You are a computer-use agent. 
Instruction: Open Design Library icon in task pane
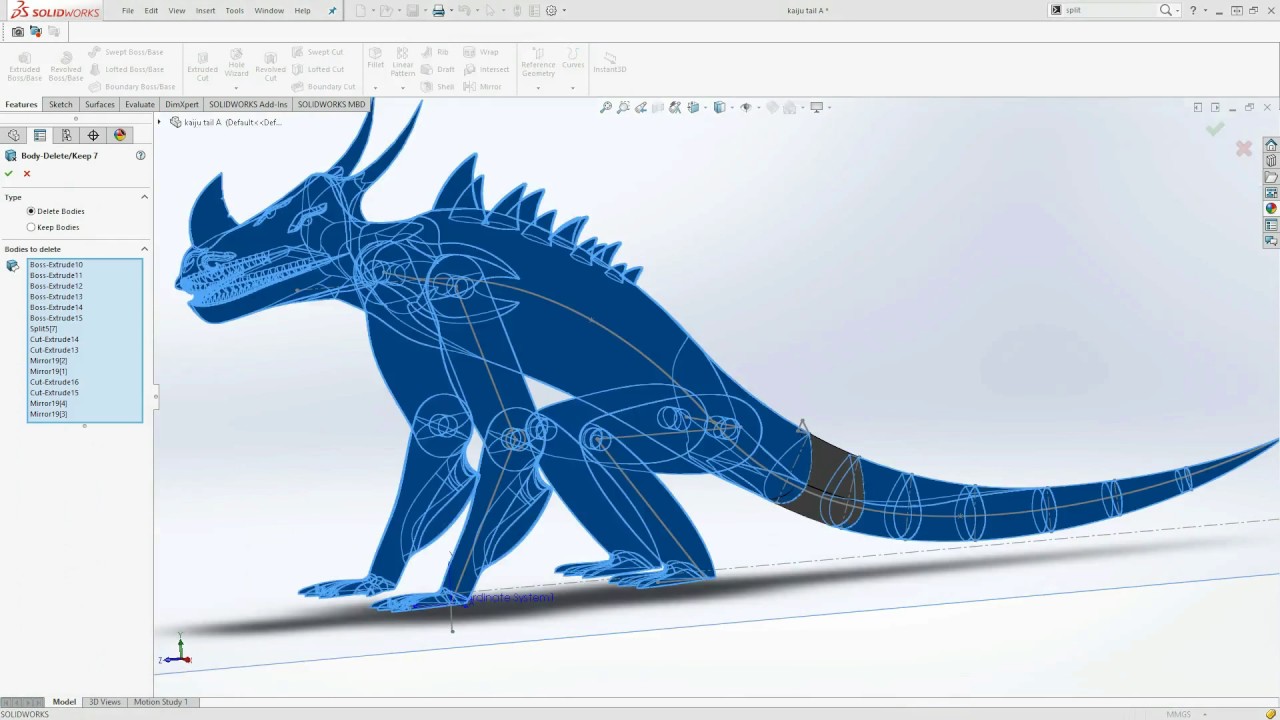[1271, 161]
